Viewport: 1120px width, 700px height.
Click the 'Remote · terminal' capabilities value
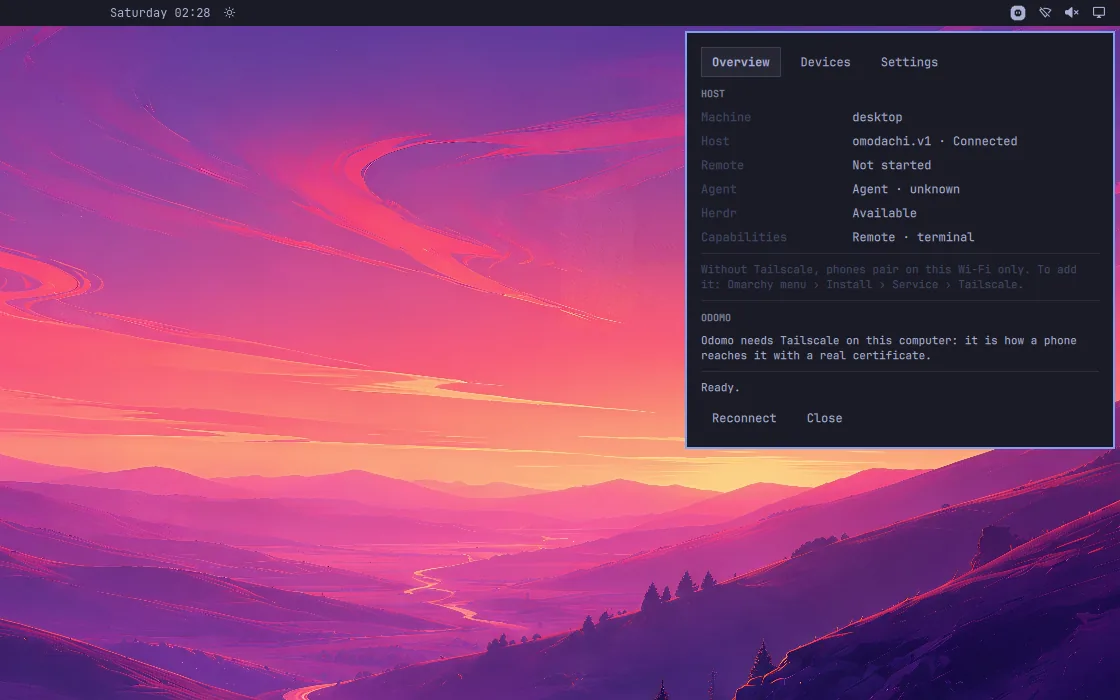click(913, 237)
